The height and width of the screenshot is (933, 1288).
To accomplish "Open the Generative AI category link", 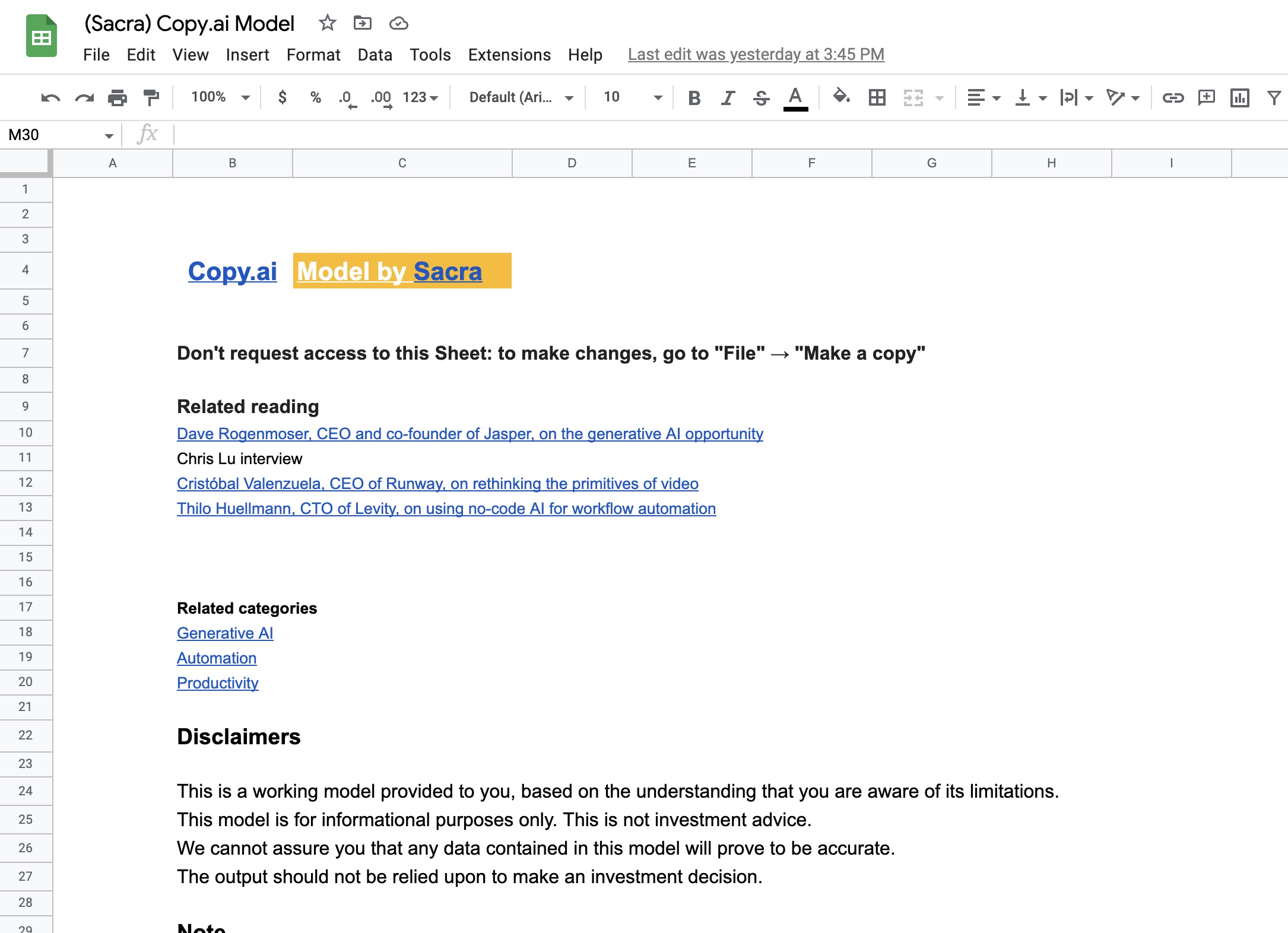I will coord(225,633).
